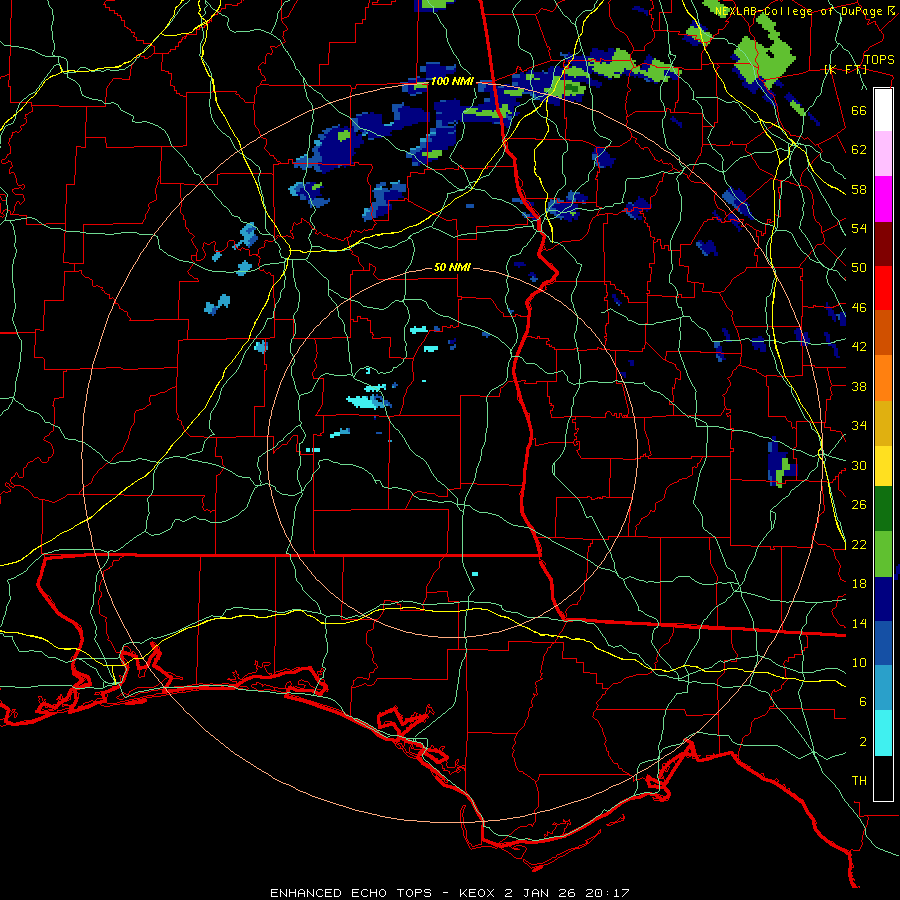The width and height of the screenshot is (900, 900).
Task: Click the '50' legend value
Action: point(859,268)
